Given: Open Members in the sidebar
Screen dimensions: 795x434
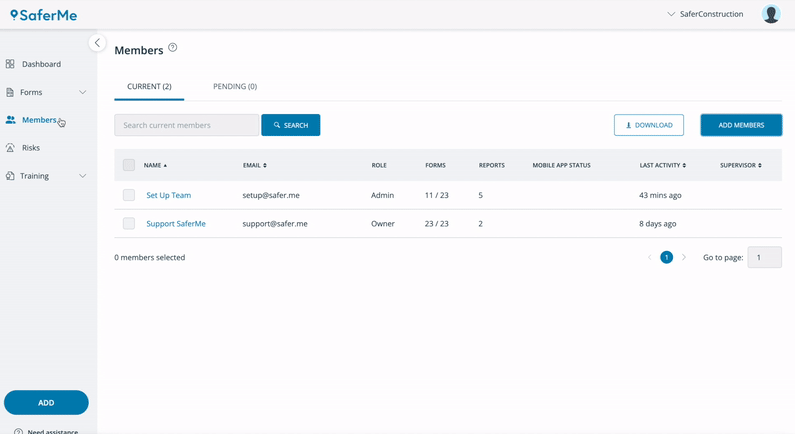Looking at the screenshot, I should point(39,120).
